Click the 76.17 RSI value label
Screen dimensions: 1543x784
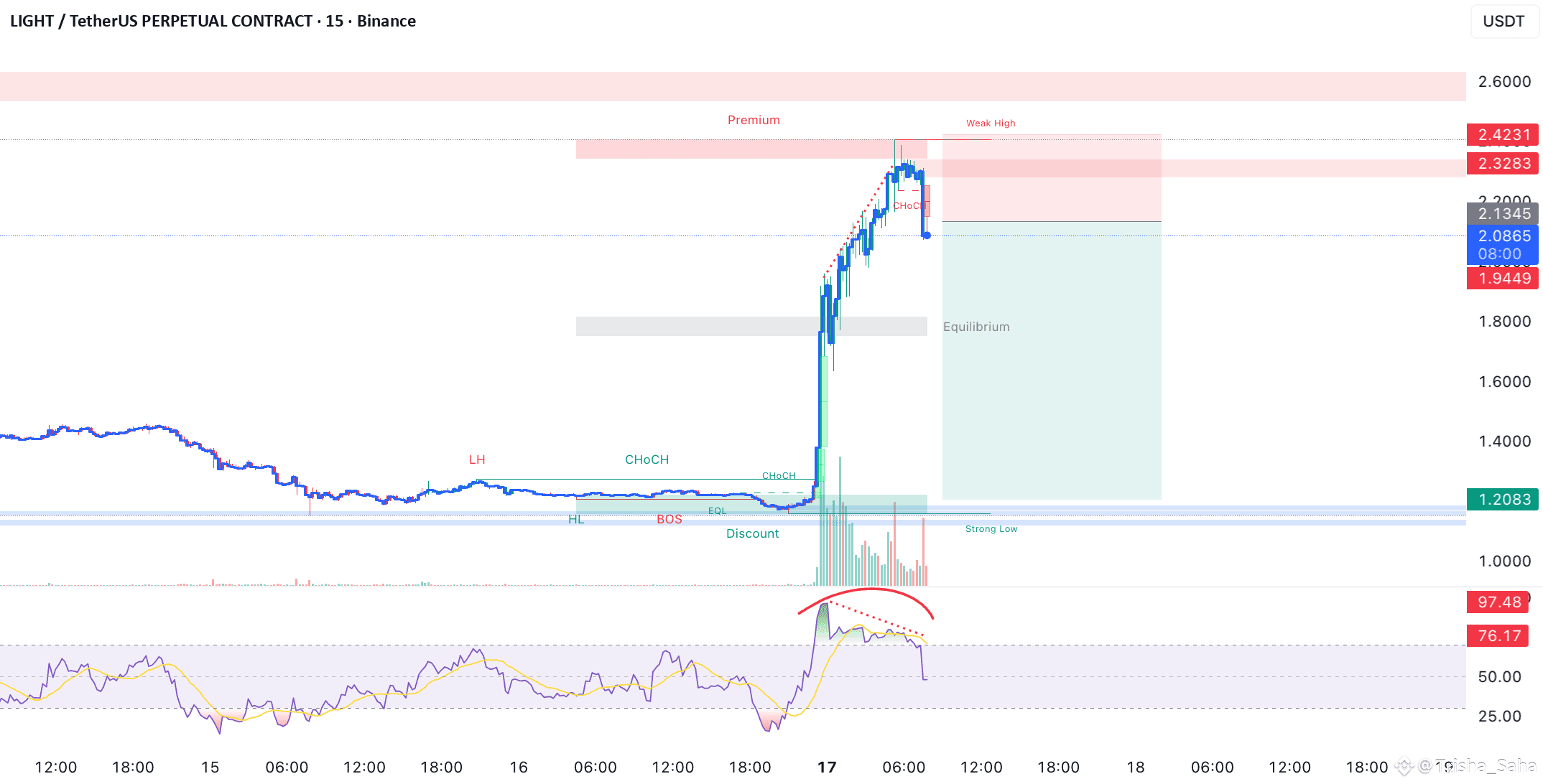tap(1498, 636)
